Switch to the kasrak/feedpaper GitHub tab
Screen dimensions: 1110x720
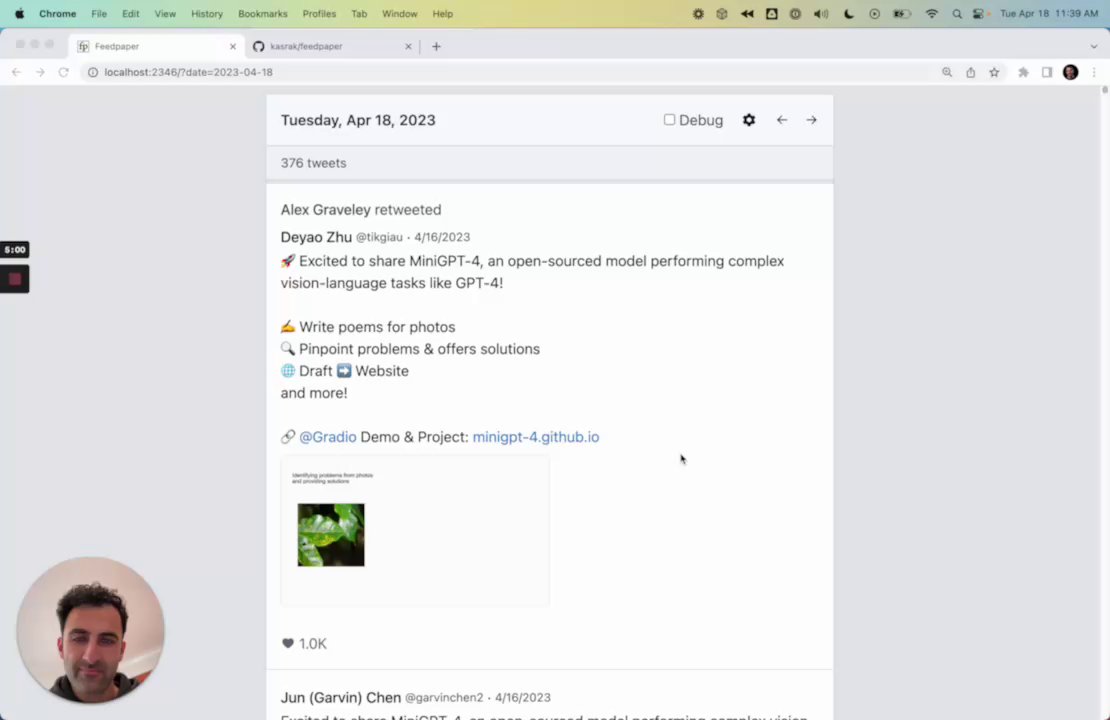coord(331,46)
